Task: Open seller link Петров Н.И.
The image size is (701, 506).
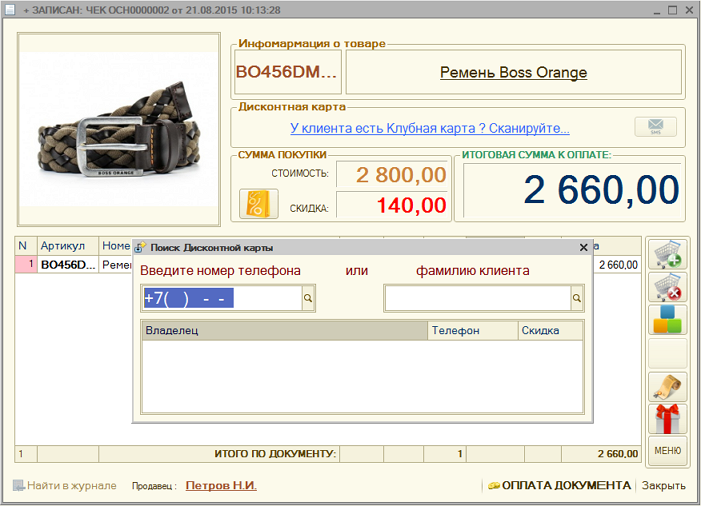Action: 221,485
